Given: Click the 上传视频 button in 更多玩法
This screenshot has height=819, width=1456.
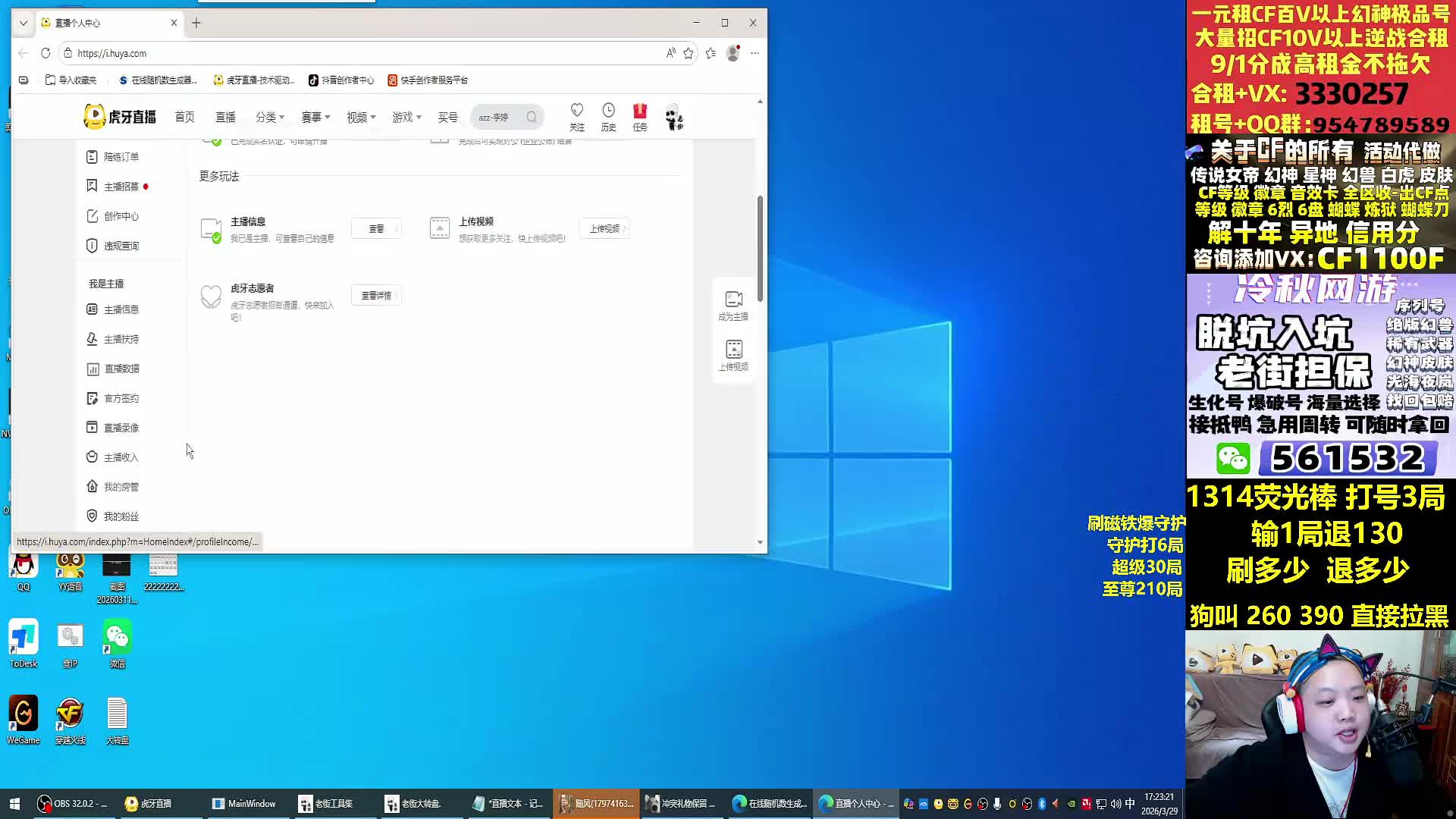Looking at the screenshot, I should tap(604, 228).
